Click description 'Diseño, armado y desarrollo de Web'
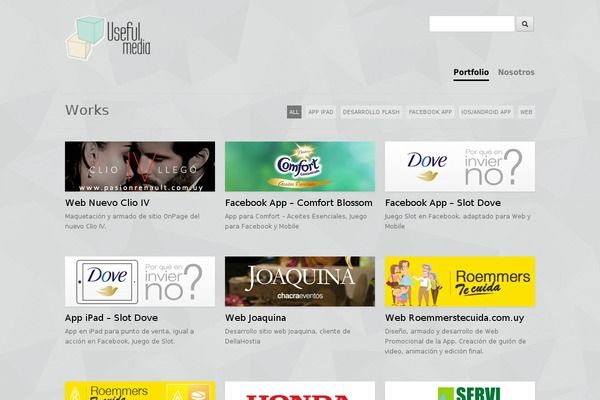Viewport: 600px width, 400px height. click(455, 341)
